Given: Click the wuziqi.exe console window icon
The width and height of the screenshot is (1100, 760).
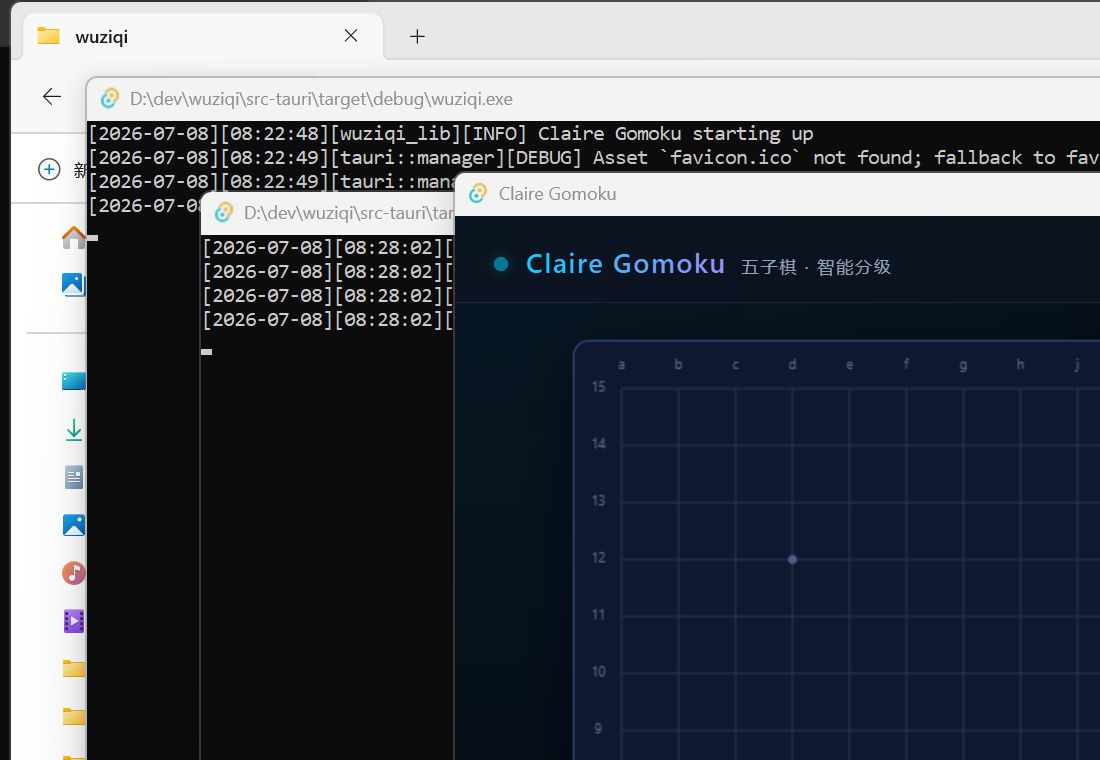Looking at the screenshot, I should point(109,99).
